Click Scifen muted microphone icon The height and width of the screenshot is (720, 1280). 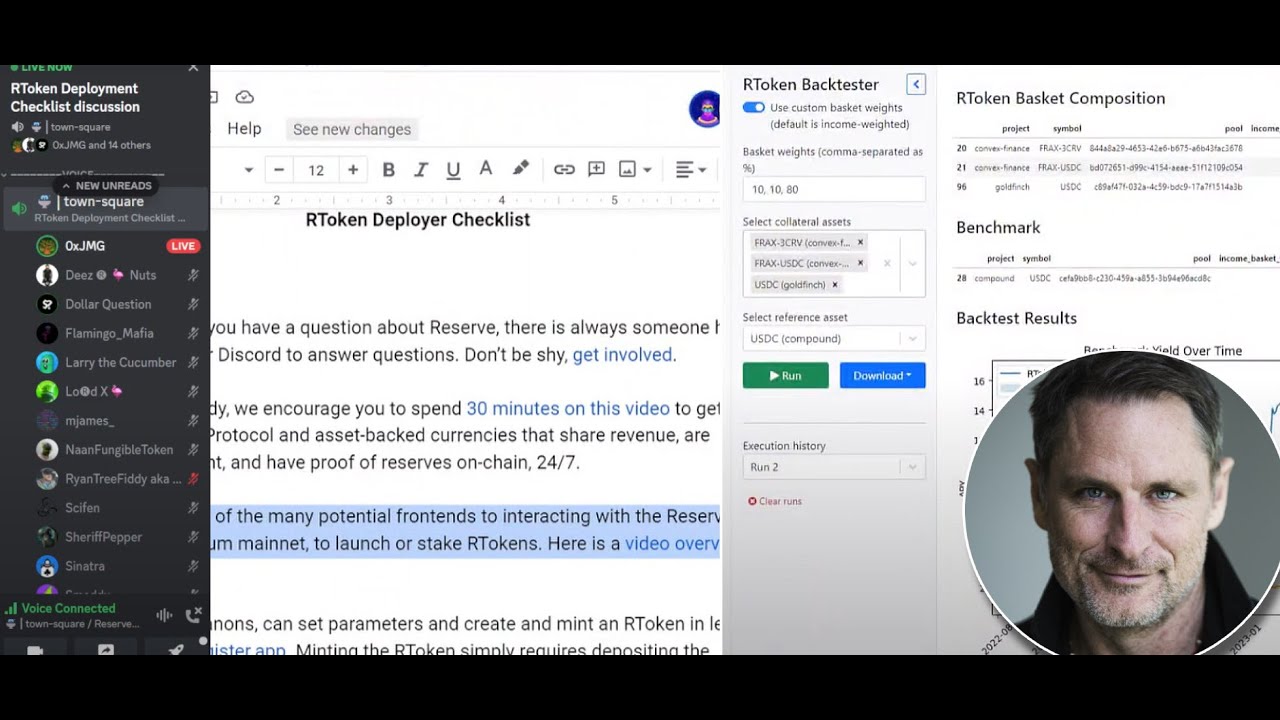click(x=193, y=508)
